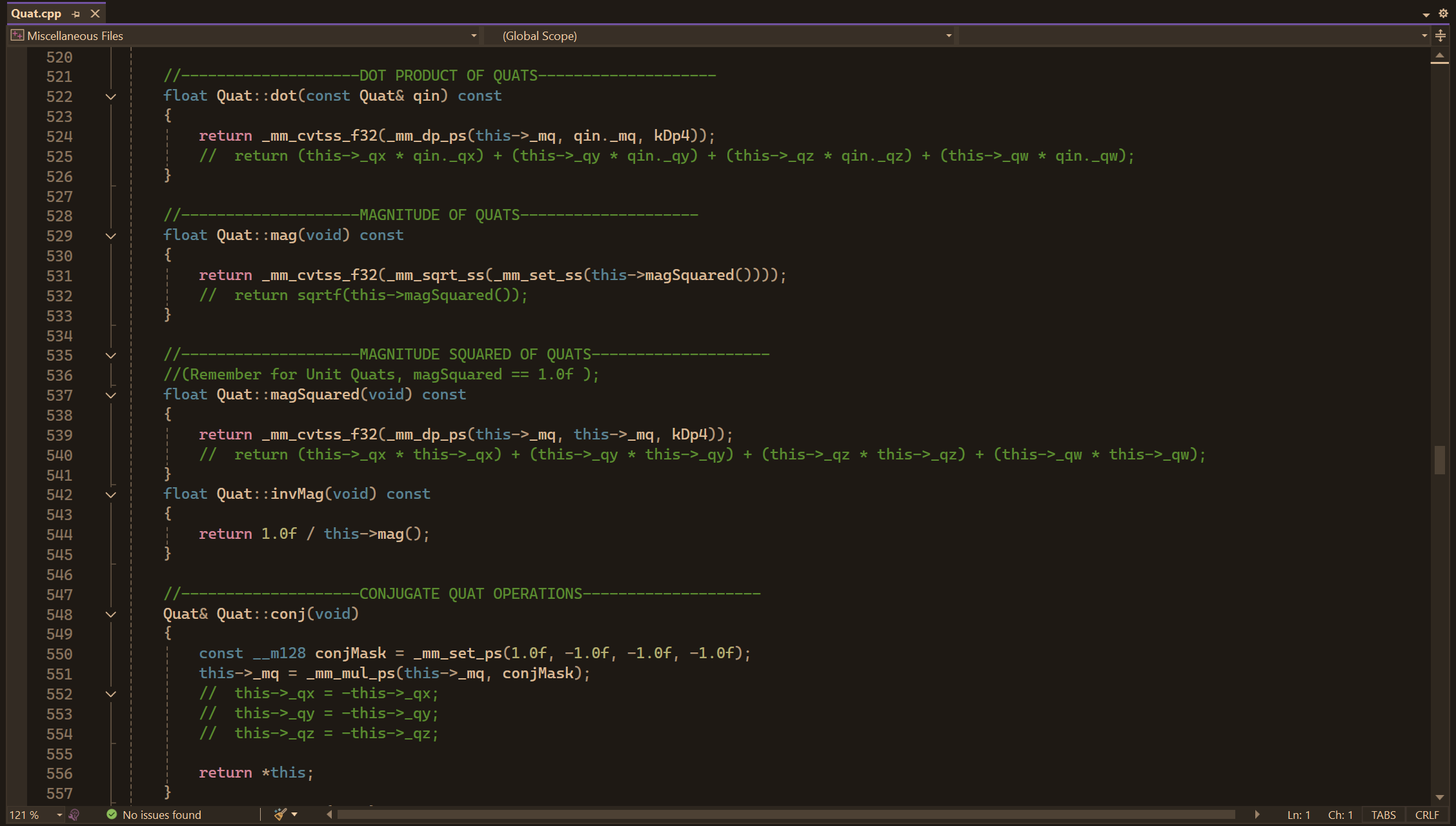Open the active documents list dropdown arrow
This screenshot has width=1456, height=826.
(x=1426, y=14)
